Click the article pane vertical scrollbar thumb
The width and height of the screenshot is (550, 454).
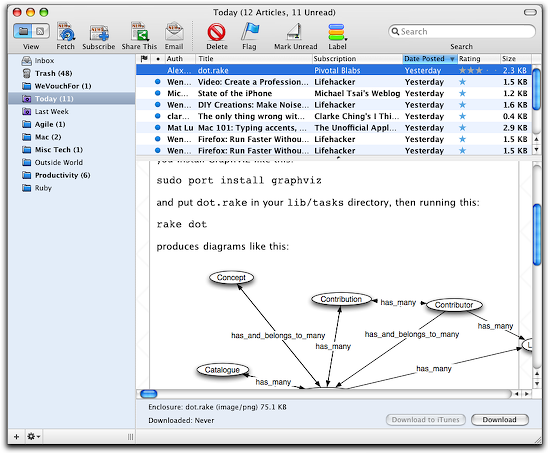(537, 235)
